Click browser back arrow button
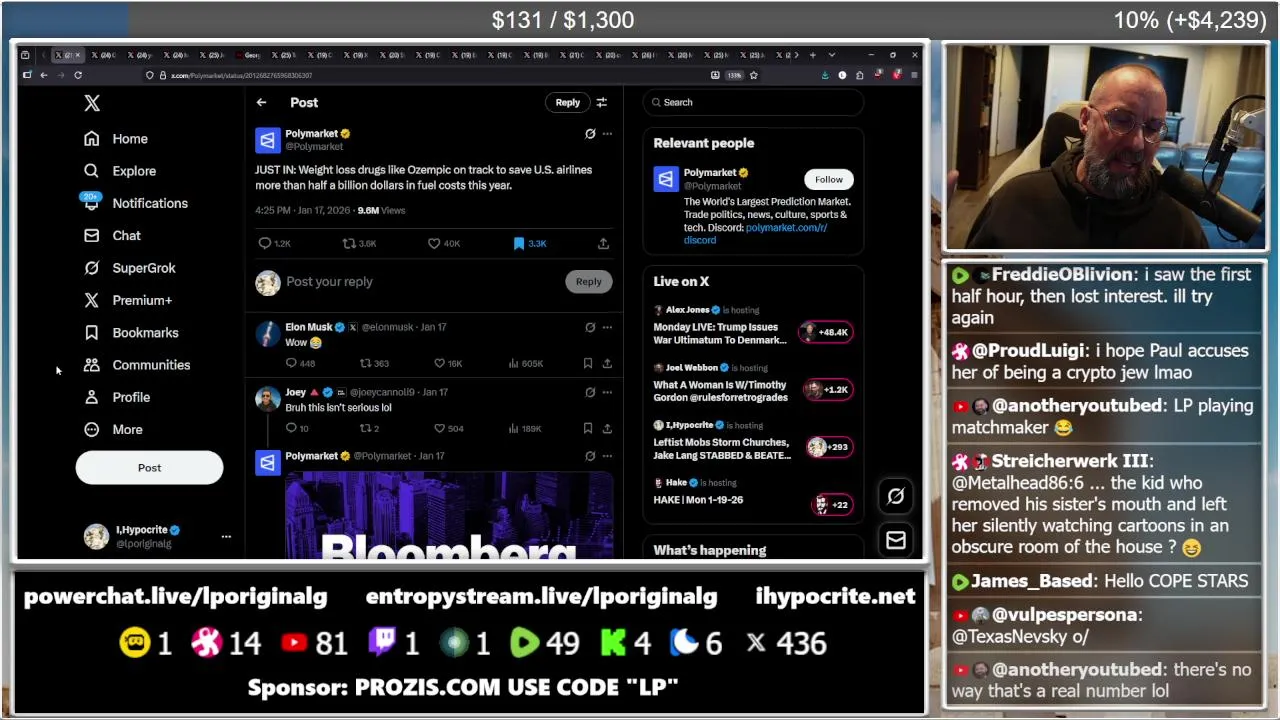 (44, 75)
